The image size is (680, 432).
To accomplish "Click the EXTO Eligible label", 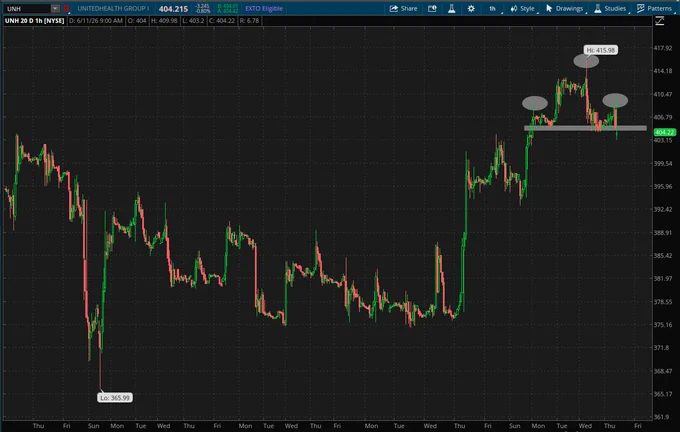I will [x=264, y=8].
